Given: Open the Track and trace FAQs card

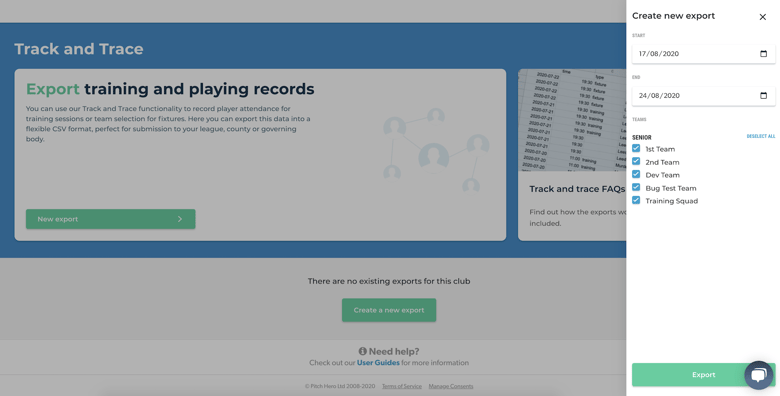Looking at the screenshot, I should (x=572, y=155).
